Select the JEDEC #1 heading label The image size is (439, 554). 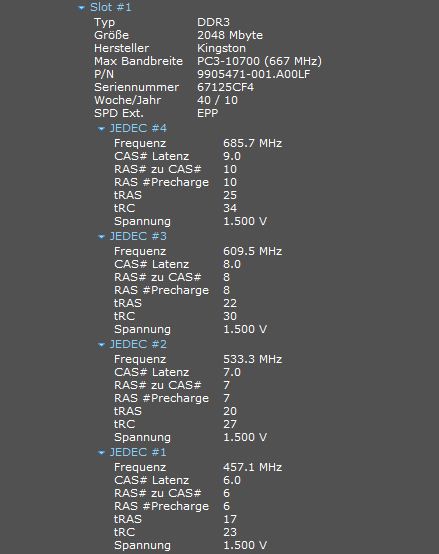click(138, 452)
